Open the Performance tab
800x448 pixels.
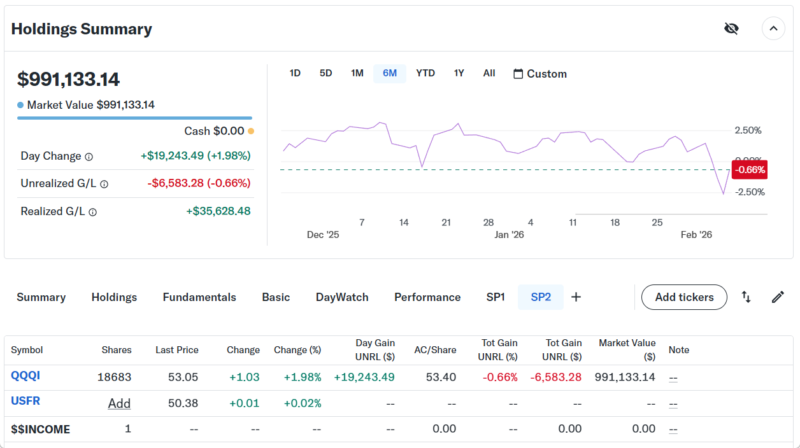pyautogui.click(x=427, y=297)
